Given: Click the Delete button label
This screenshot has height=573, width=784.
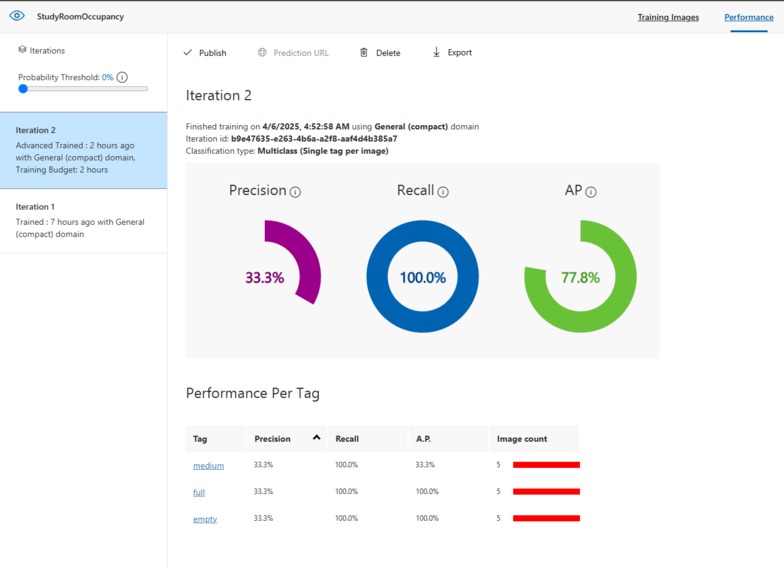Looking at the screenshot, I should (x=388, y=53).
